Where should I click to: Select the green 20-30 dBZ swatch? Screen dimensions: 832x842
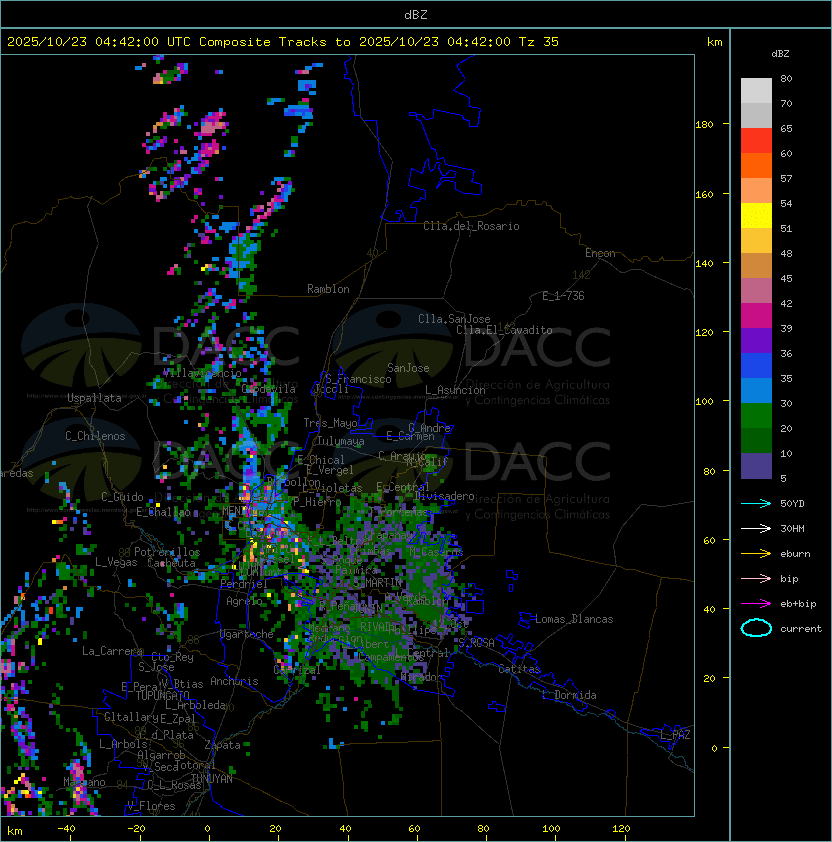(x=756, y=416)
